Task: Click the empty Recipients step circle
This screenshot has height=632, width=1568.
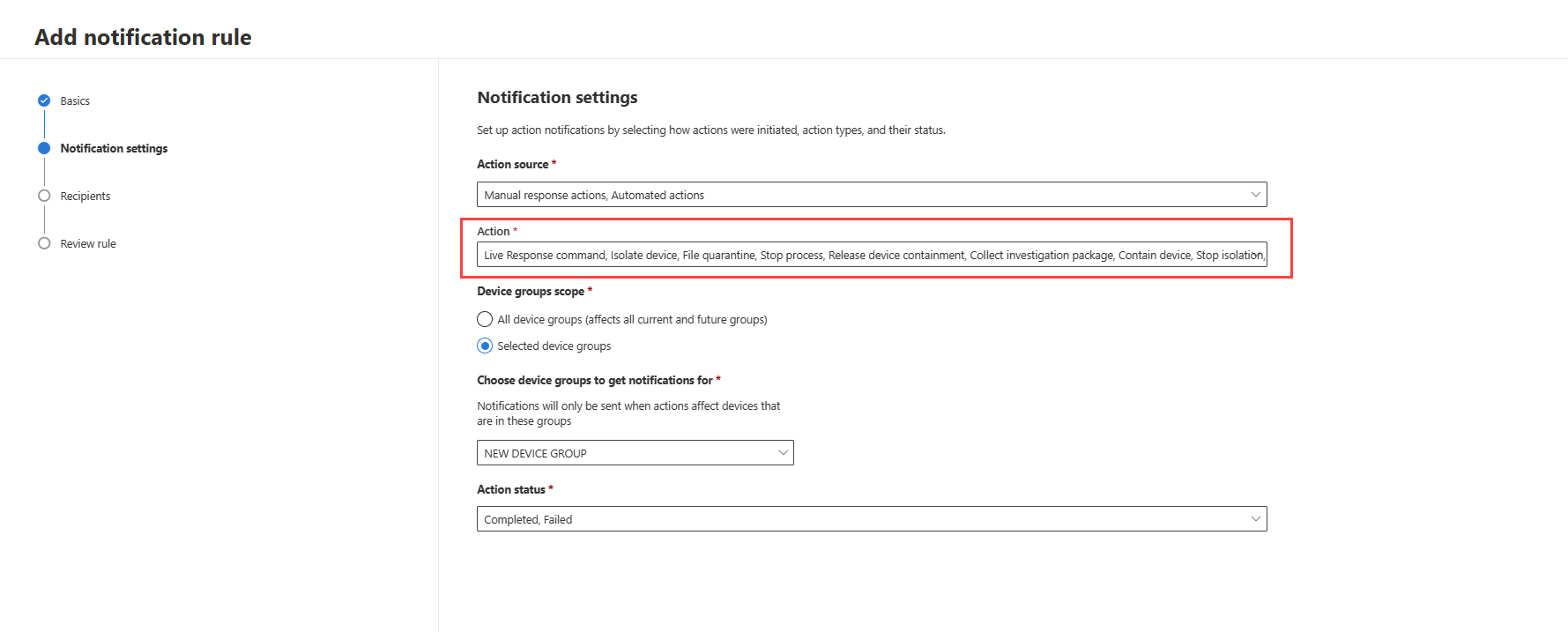Action: [44, 196]
